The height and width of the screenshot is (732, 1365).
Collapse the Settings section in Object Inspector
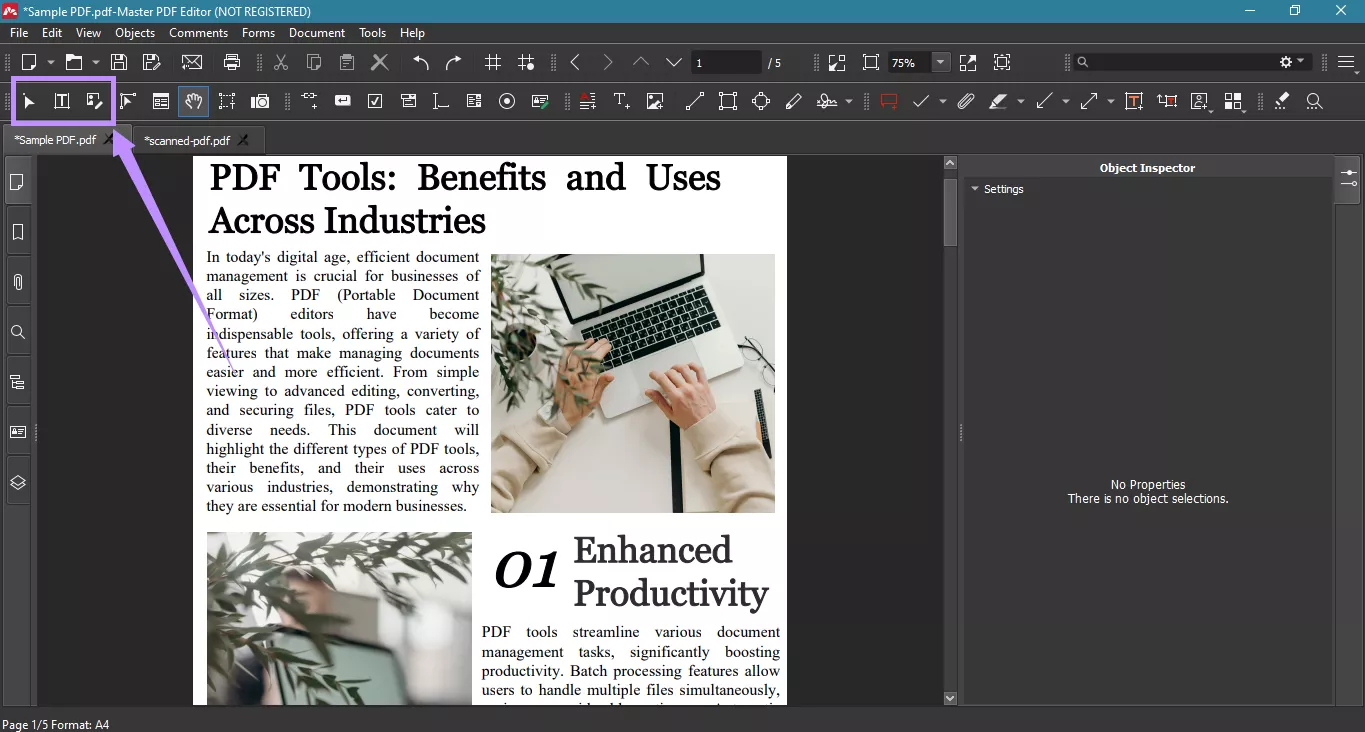975,189
